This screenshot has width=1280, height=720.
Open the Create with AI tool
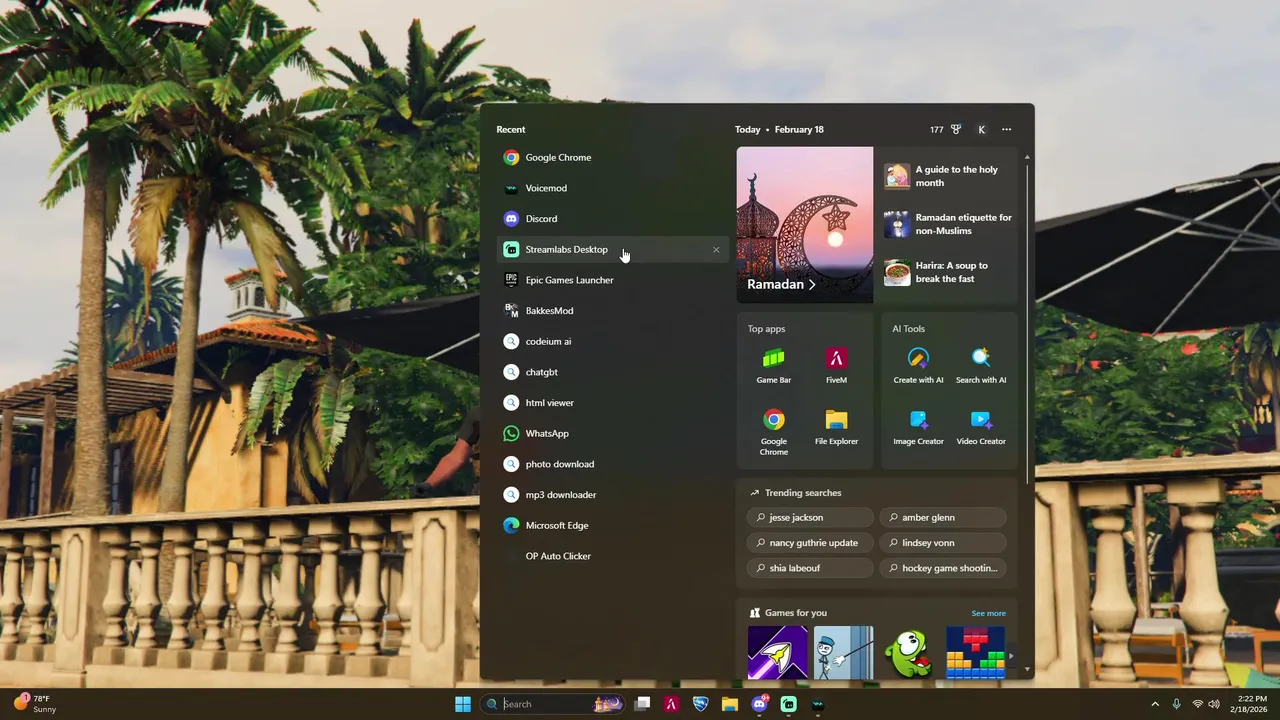coord(918,365)
